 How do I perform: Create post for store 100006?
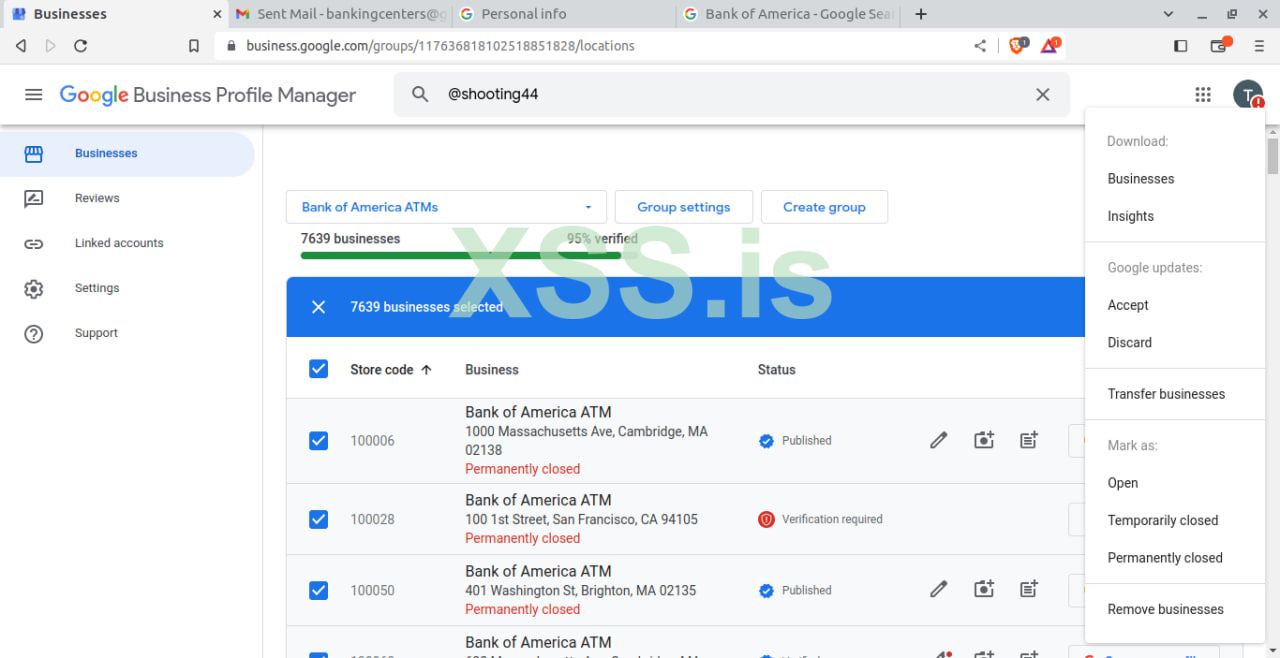tap(1029, 440)
